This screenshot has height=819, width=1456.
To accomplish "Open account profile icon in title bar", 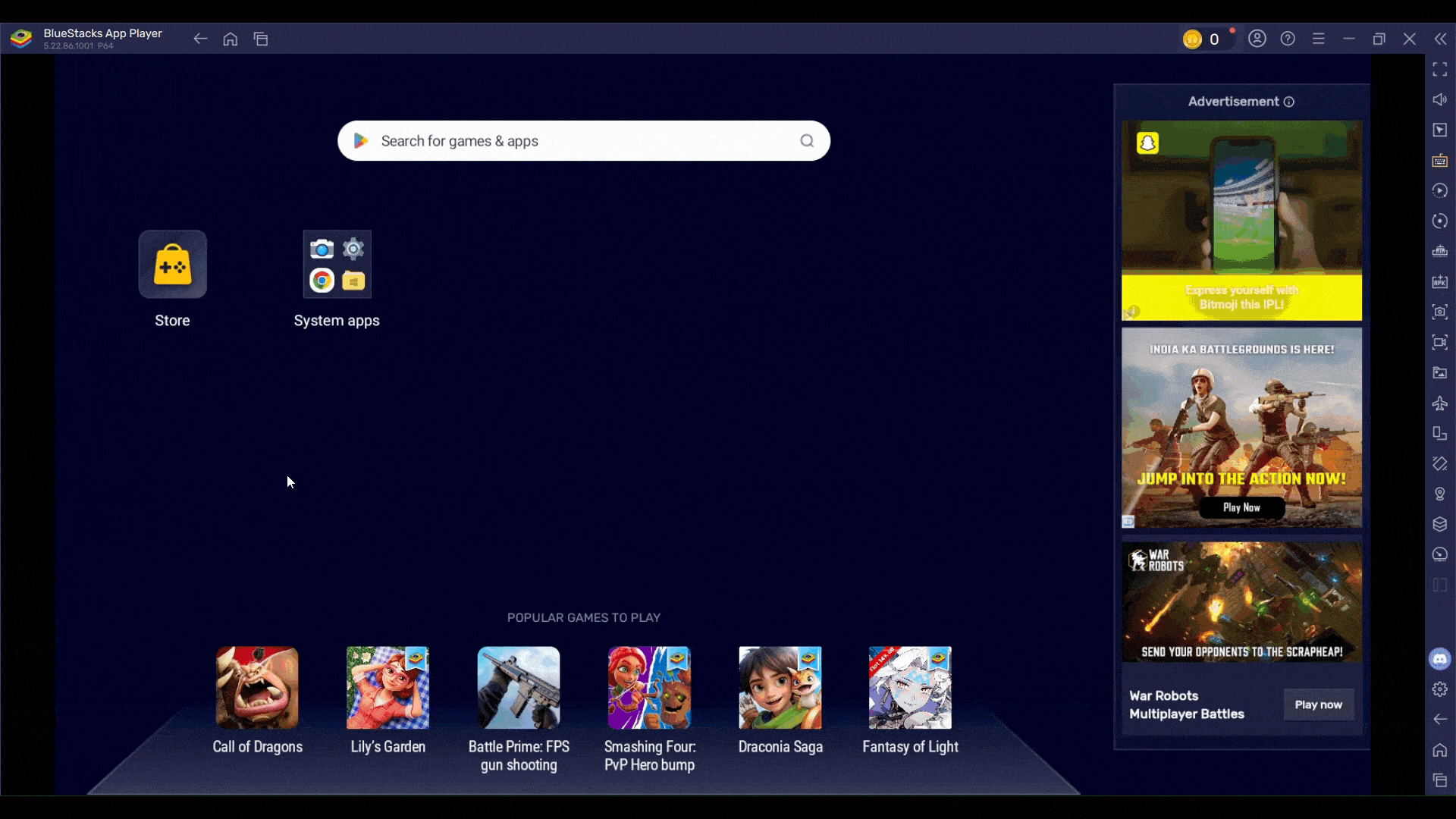I will click(1257, 39).
